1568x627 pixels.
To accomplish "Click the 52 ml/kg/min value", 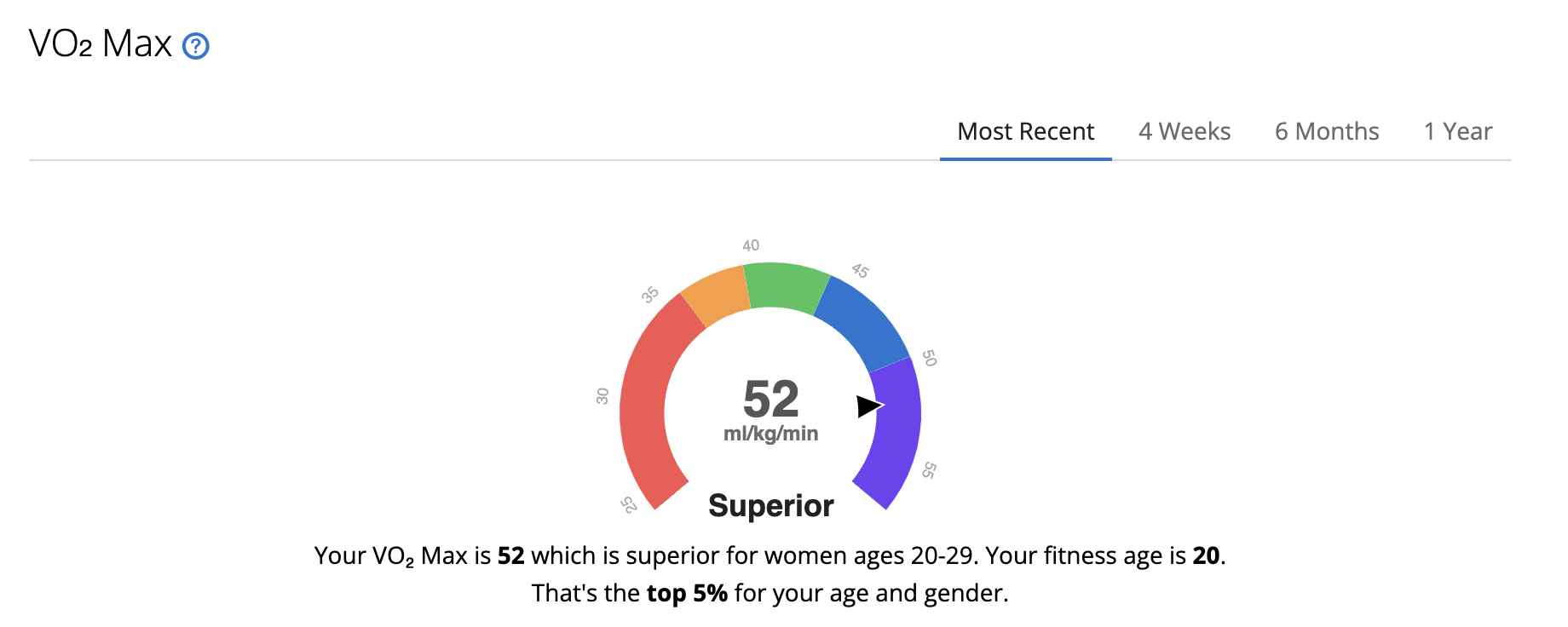I will pos(770,410).
